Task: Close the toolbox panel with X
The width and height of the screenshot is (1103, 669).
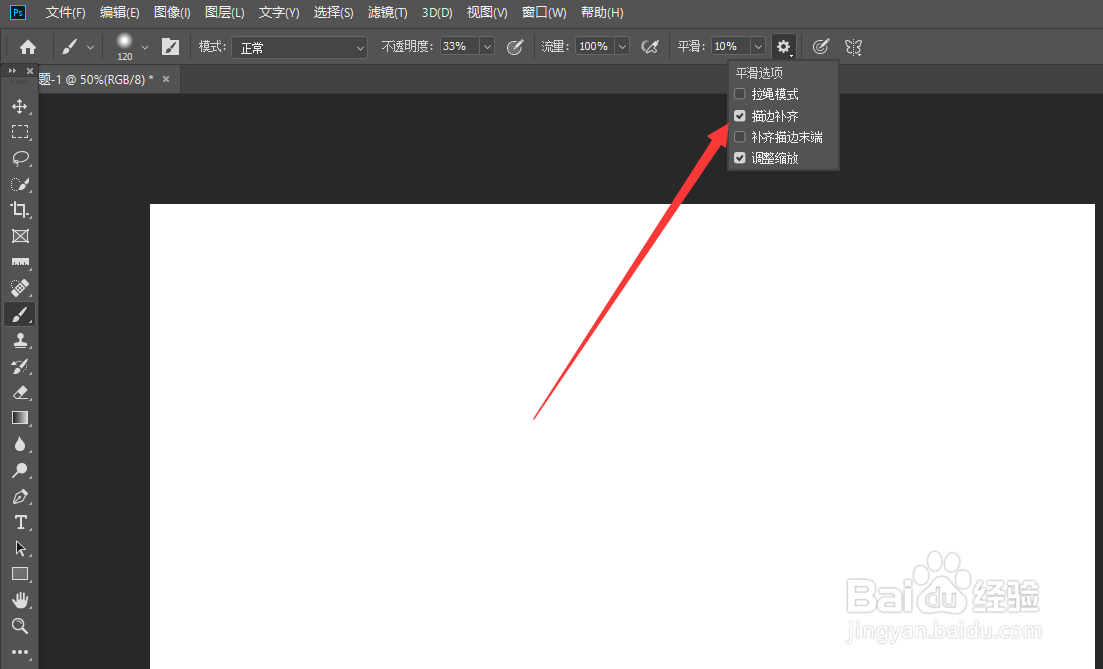Action: click(x=30, y=71)
